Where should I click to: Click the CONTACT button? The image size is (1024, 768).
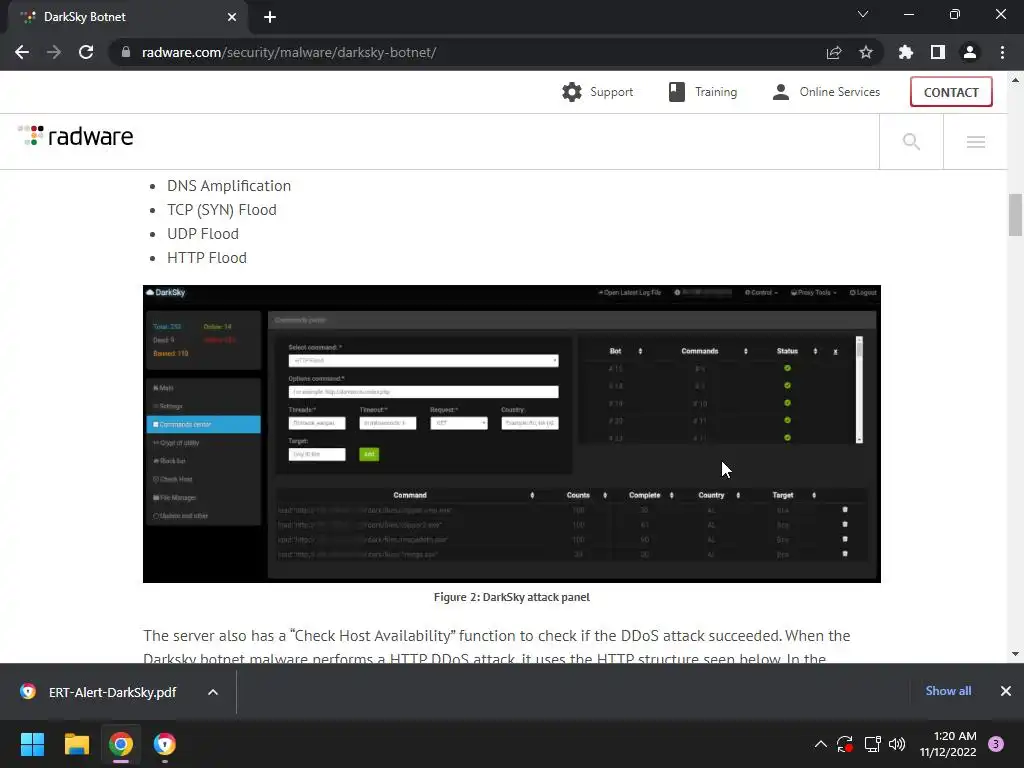951,92
